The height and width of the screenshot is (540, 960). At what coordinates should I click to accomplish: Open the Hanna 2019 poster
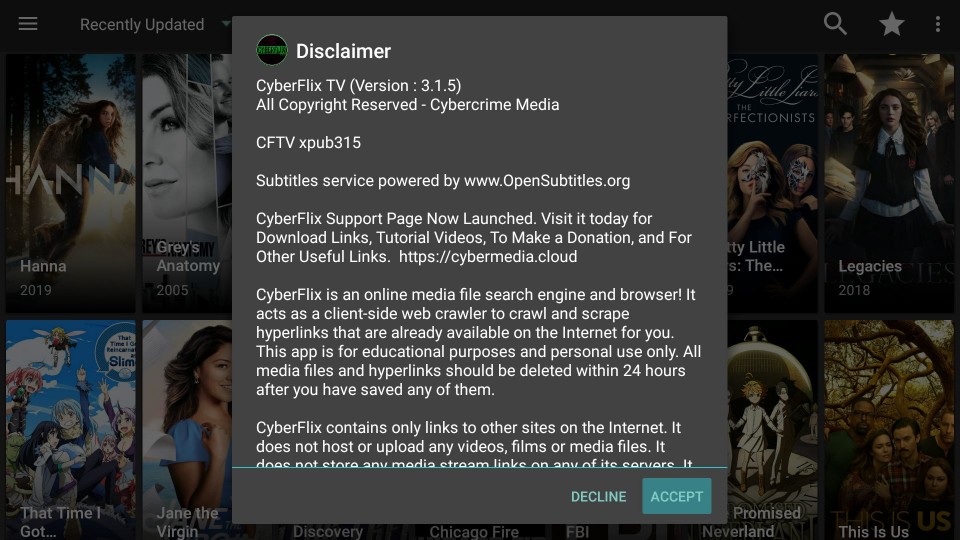coord(70,183)
